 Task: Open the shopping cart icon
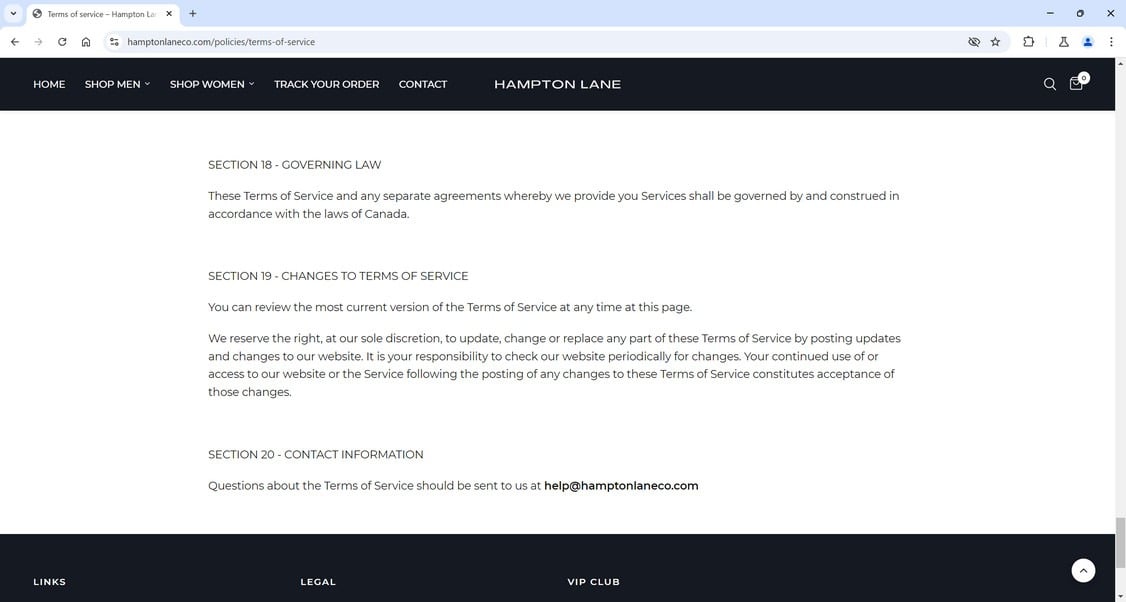click(x=1078, y=83)
